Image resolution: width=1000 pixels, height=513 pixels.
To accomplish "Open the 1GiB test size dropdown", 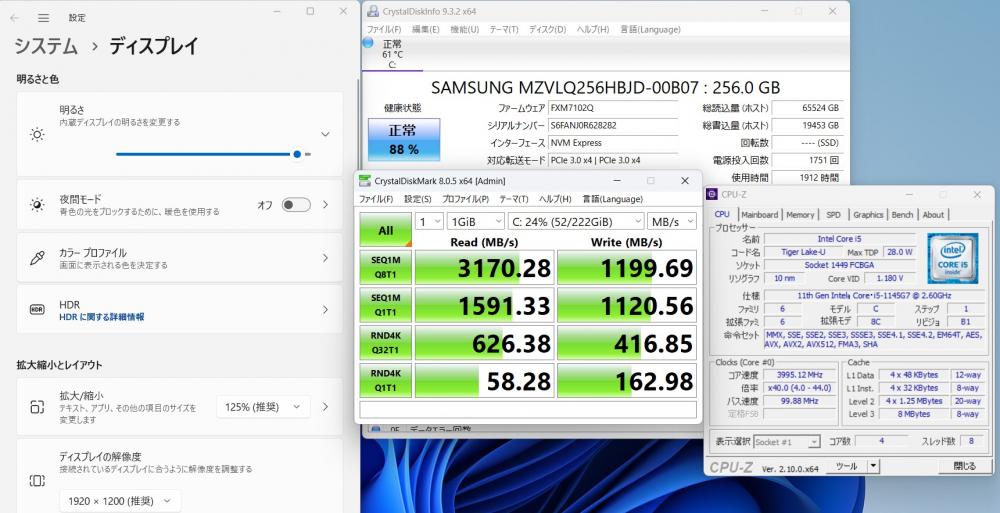I will coord(476,221).
